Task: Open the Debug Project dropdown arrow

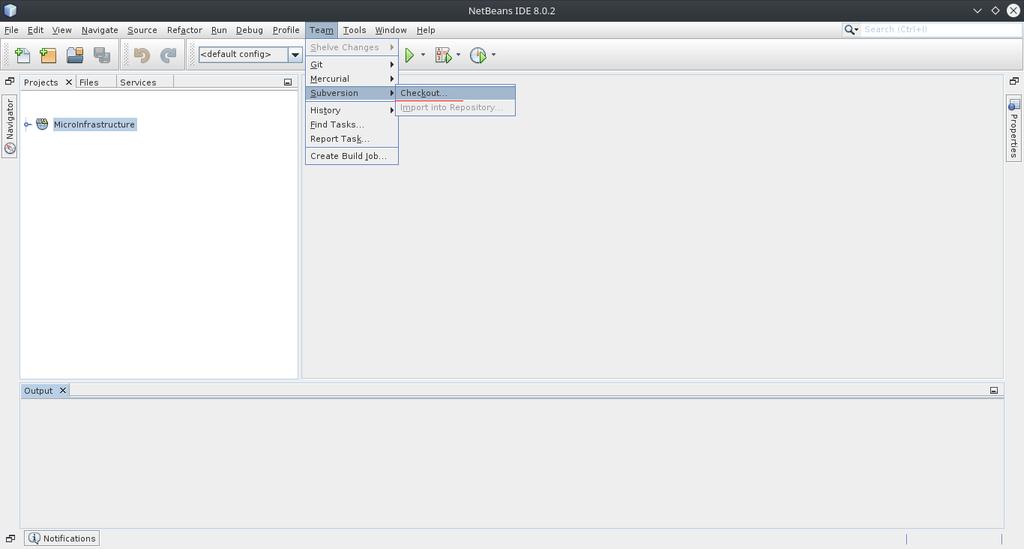Action: [x=458, y=55]
